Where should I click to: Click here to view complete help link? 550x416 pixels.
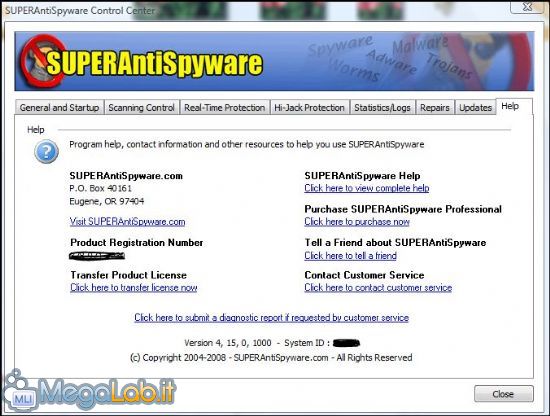pyautogui.click(x=367, y=188)
